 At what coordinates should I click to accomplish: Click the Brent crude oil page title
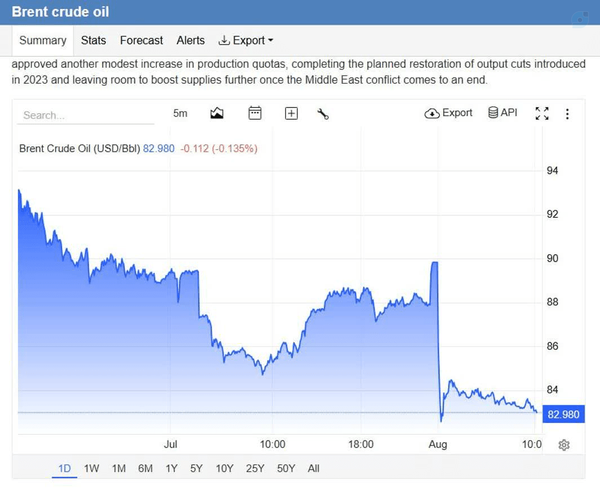tap(60, 11)
